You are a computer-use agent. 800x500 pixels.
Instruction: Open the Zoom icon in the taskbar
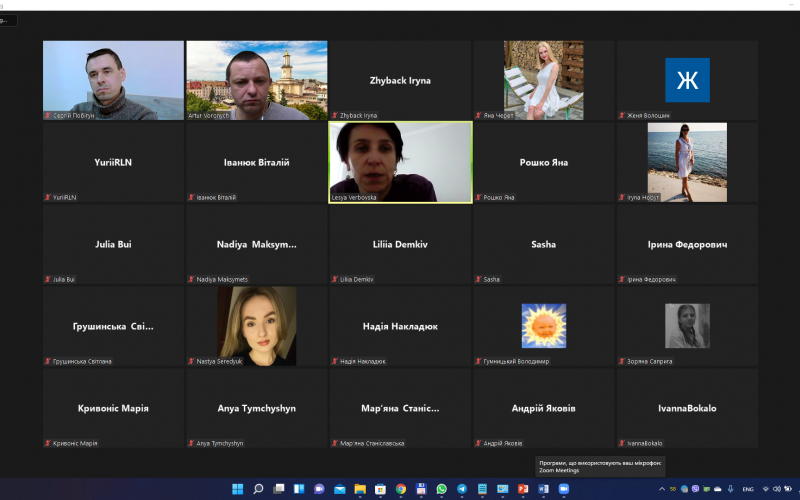tap(564, 489)
